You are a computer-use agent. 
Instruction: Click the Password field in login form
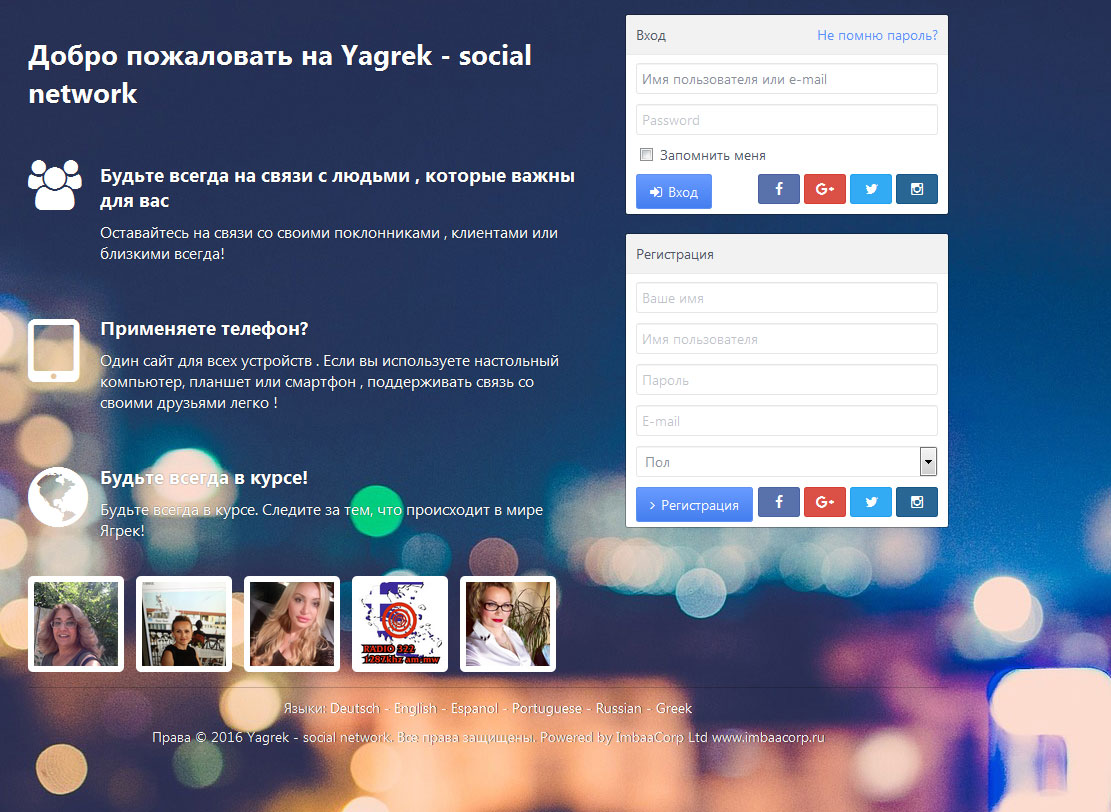(786, 120)
